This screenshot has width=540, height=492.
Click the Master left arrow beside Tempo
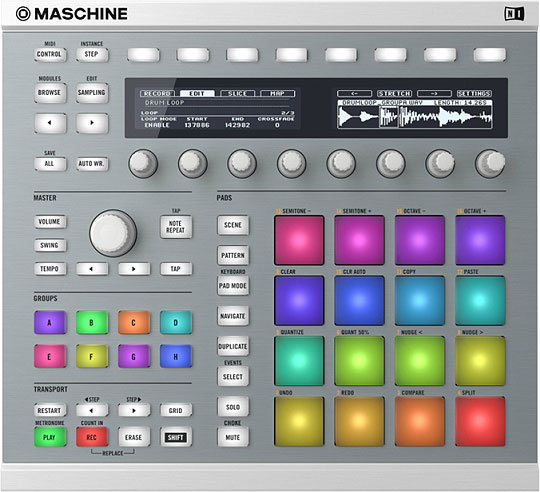(x=92, y=269)
